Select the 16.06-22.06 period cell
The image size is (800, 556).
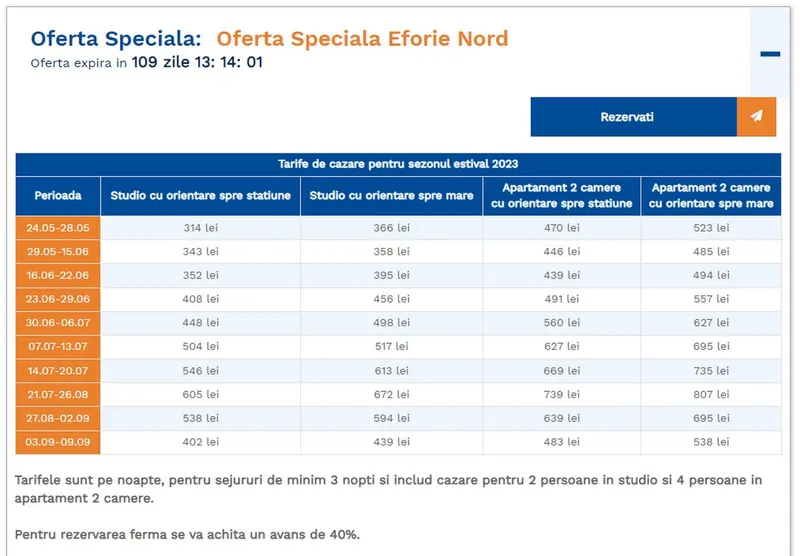(58, 275)
